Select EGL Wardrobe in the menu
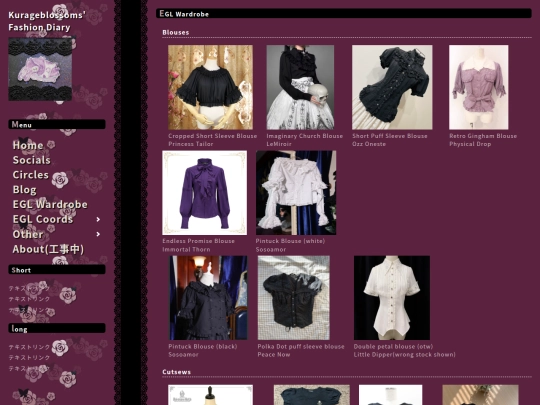The height and width of the screenshot is (405, 540). coord(50,204)
